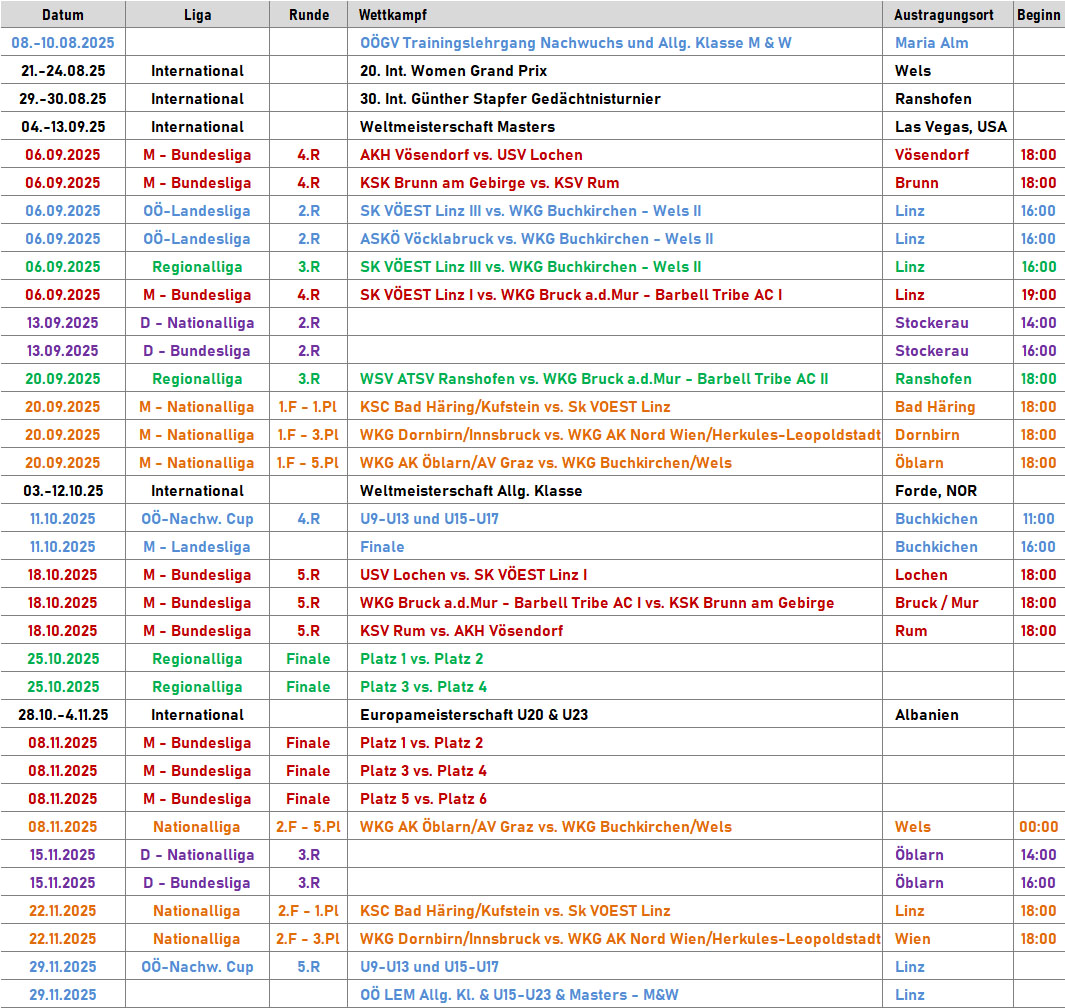Image resolution: width=1065 pixels, height=1008 pixels.
Task: Click the 2.F - 5.Pl round cell
Action: [308, 827]
